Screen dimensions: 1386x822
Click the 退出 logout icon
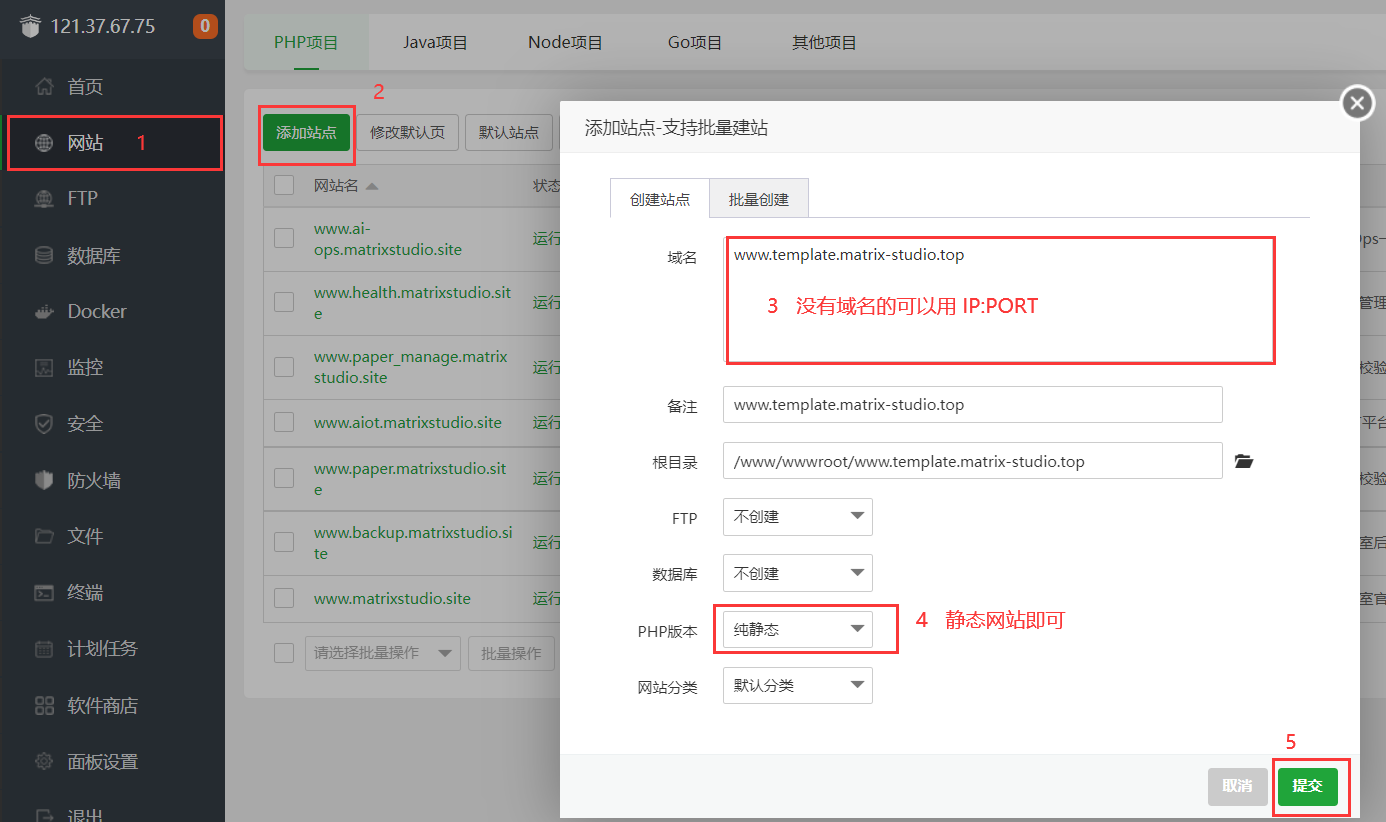click(x=44, y=814)
